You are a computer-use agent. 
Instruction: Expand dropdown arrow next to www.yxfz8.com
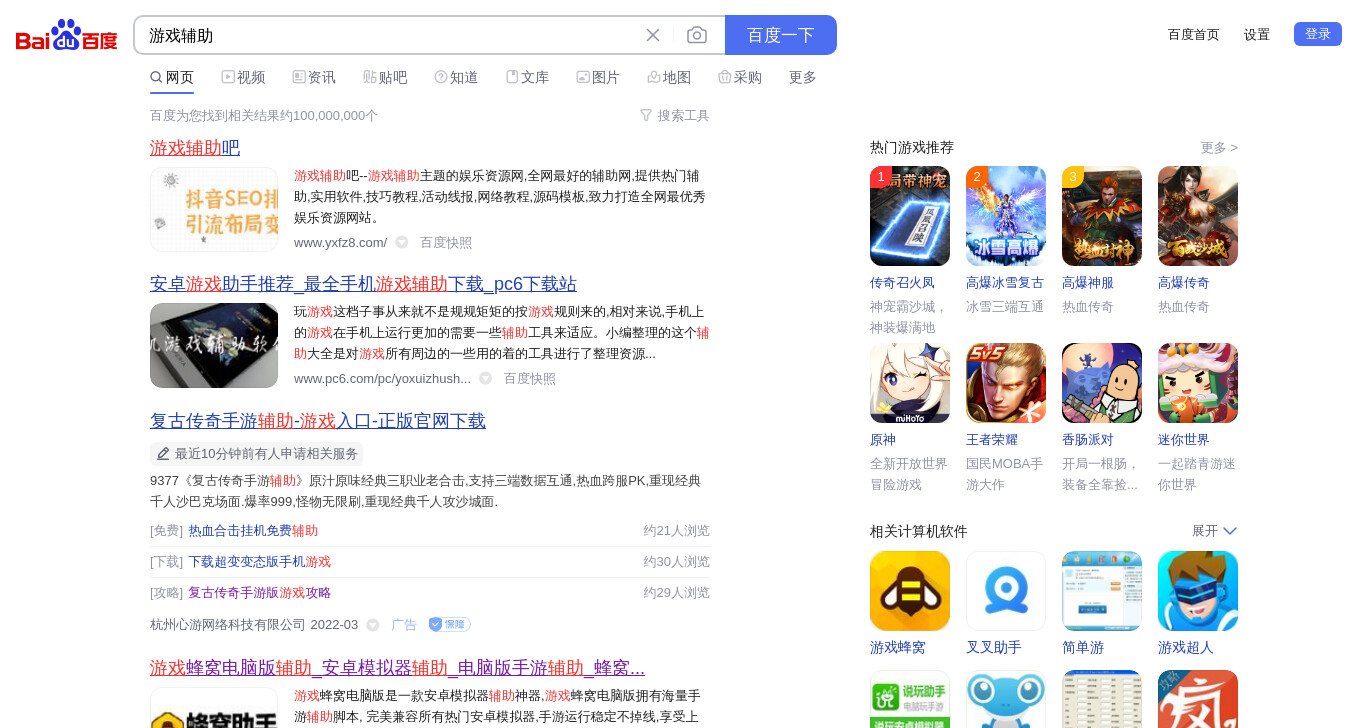click(402, 242)
